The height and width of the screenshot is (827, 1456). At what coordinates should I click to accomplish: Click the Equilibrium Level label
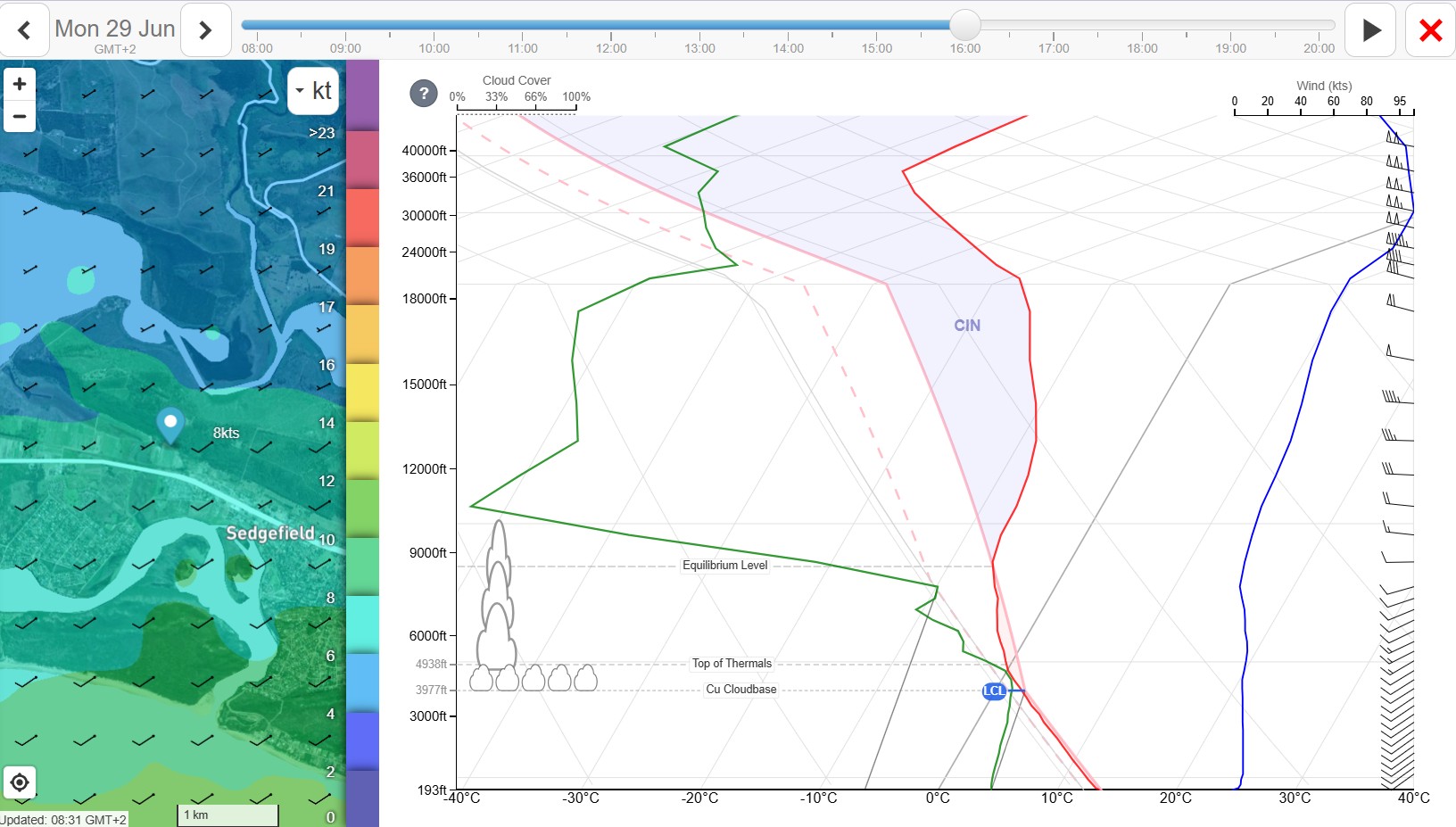(x=724, y=566)
